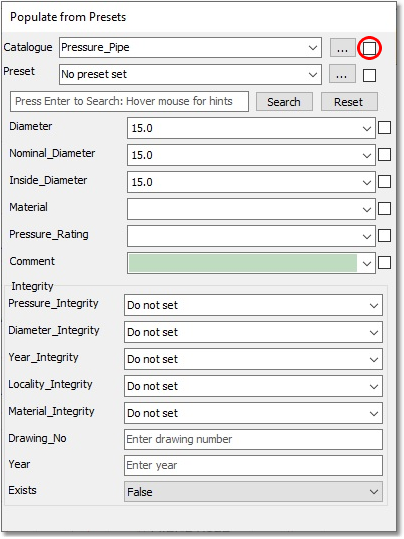This screenshot has height=539, width=404.
Task: Click the ellipsis button beside Preset
Action: 342,74
